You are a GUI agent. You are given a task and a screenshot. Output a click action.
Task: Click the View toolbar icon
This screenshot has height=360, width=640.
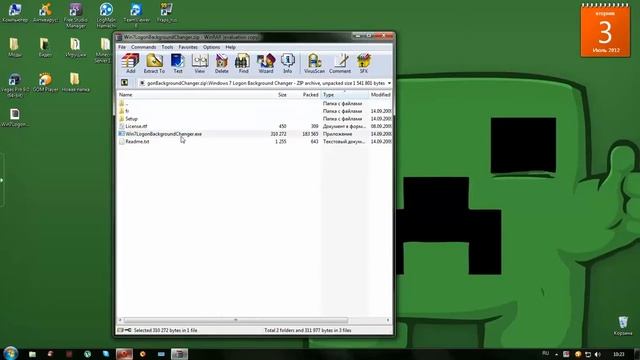coord(200,63)
